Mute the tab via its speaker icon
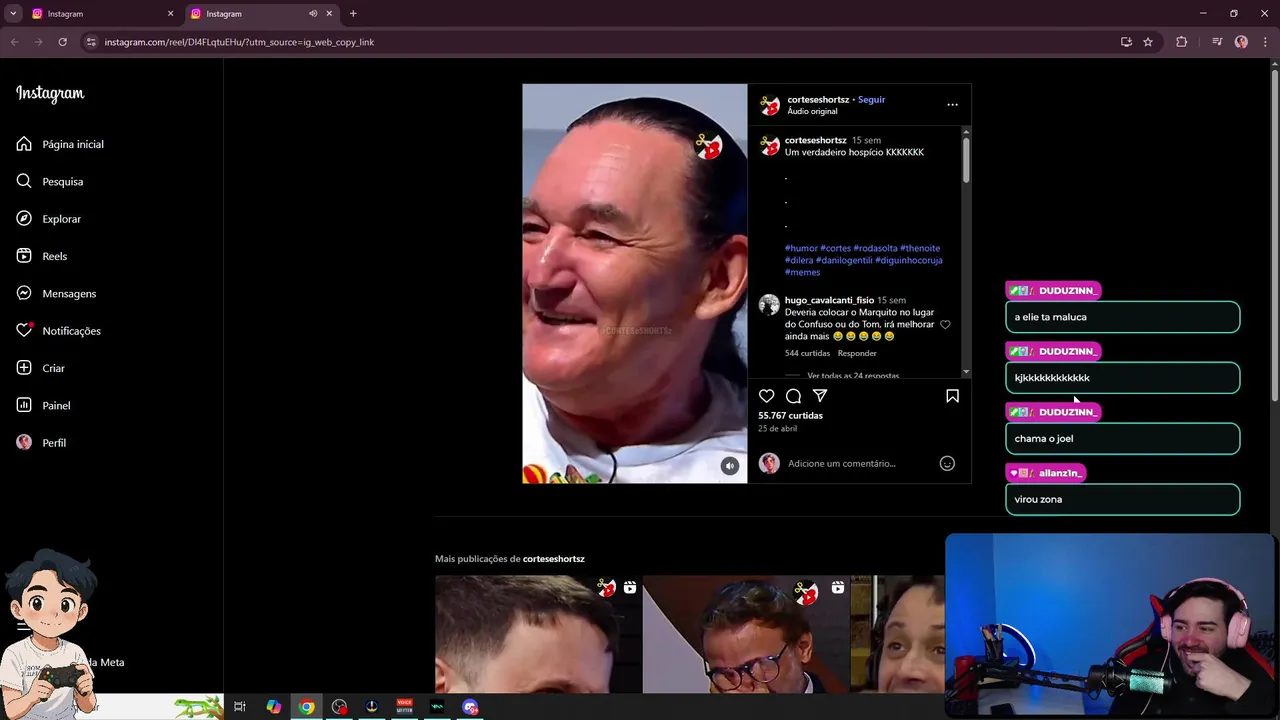 coord(313,14)
